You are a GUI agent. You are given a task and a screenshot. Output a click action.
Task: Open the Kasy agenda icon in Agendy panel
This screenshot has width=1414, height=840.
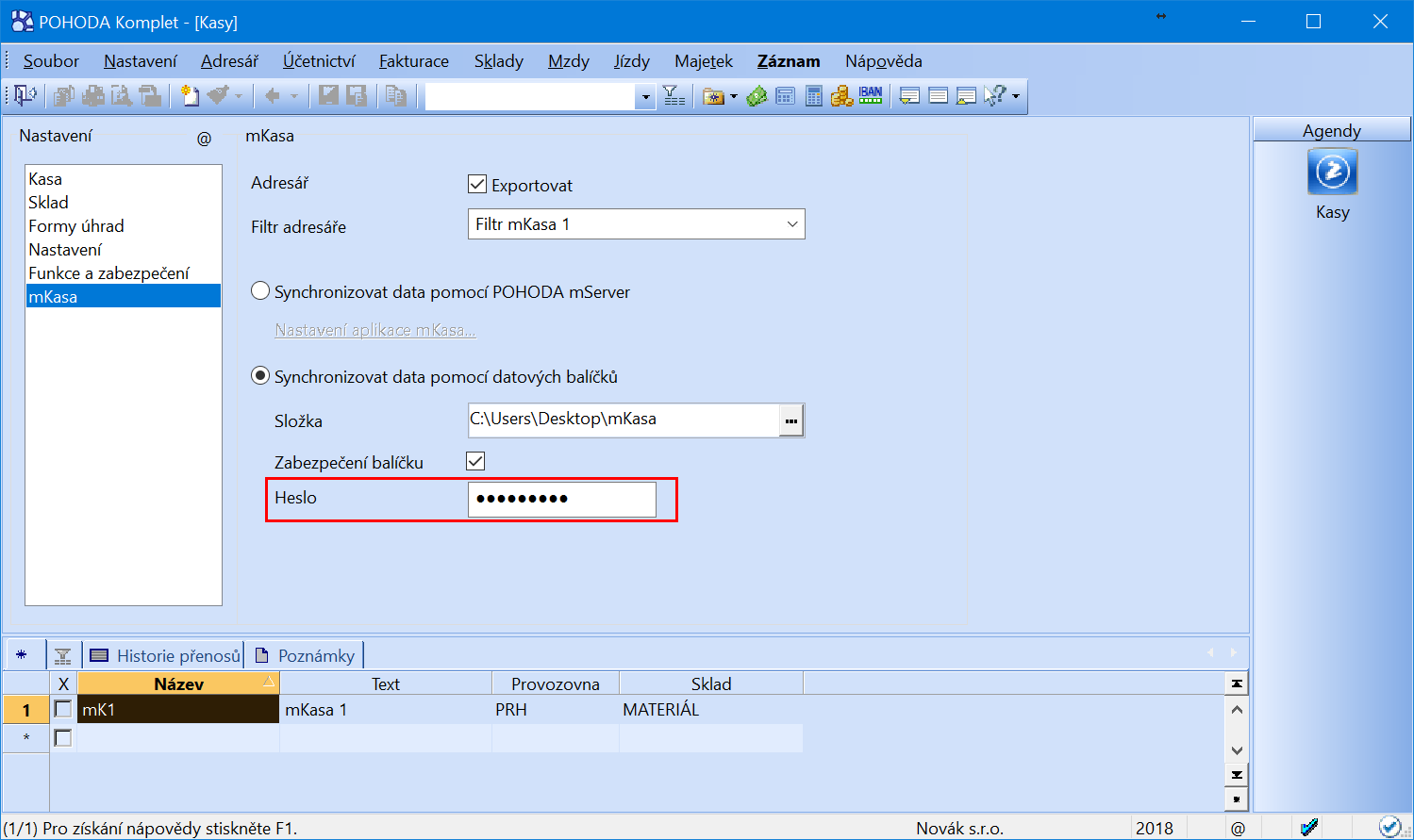[x=1332, y=172]
